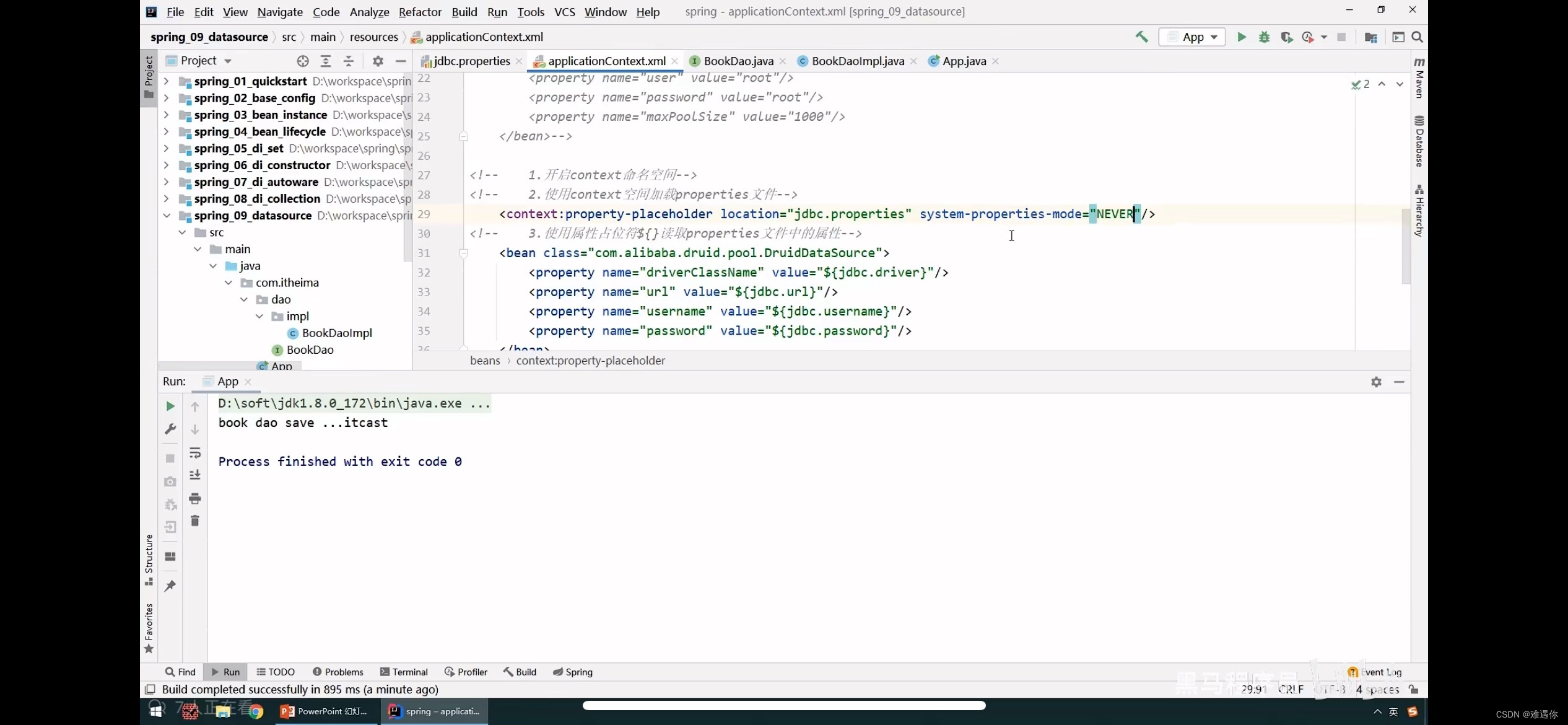Expand all nodes in Project panel
This screenshot has width=1568, height=725.
pos(325,61)
